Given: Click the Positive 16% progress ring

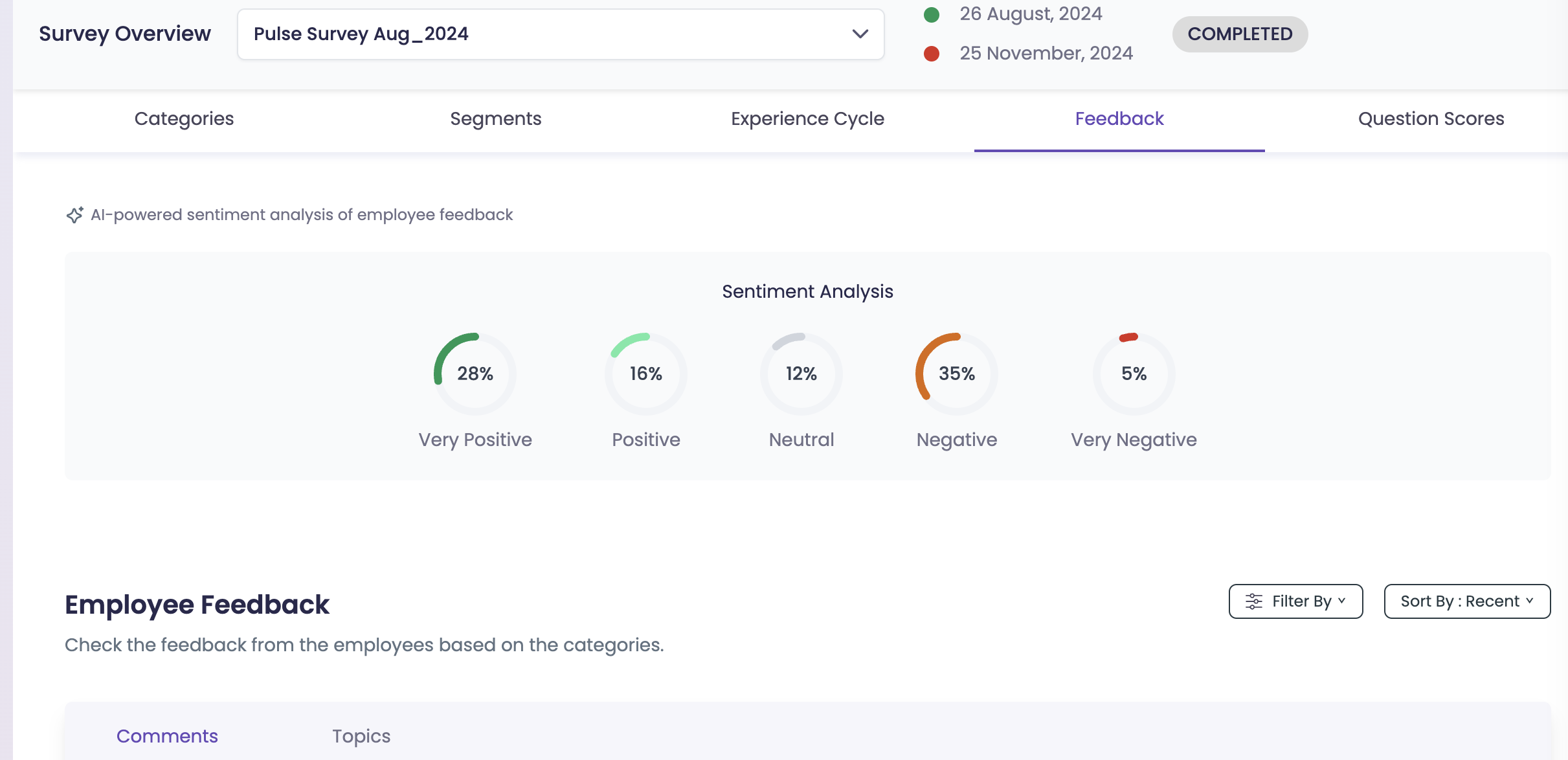Looking at the screenshot, I should (645, 374).
